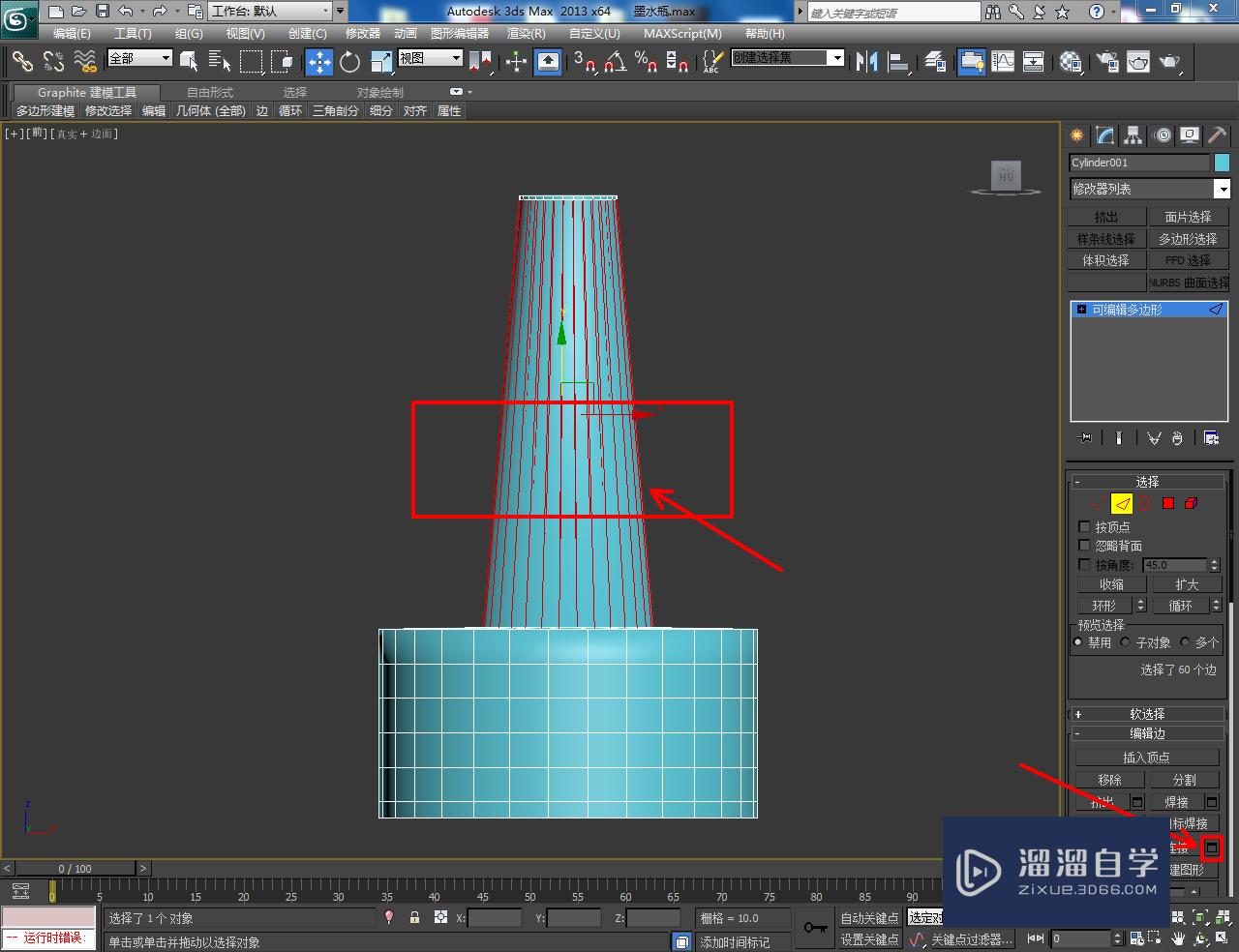Click the 面片选择 modifier button
The image size is (1239, 952).
(1188, 217)
